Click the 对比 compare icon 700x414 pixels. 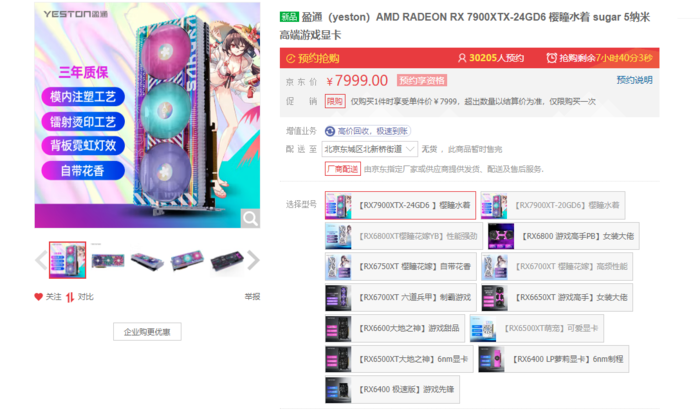pos(70,297)
